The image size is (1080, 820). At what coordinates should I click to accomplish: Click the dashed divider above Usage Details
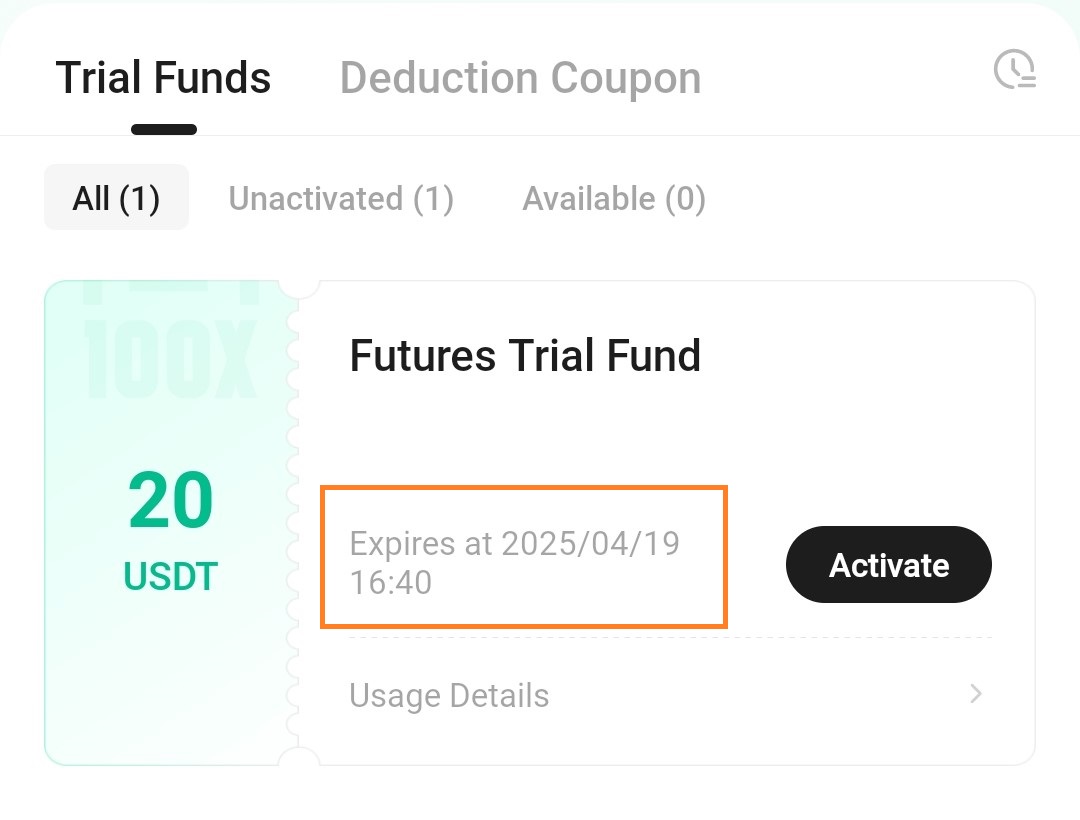coord(670,638)
